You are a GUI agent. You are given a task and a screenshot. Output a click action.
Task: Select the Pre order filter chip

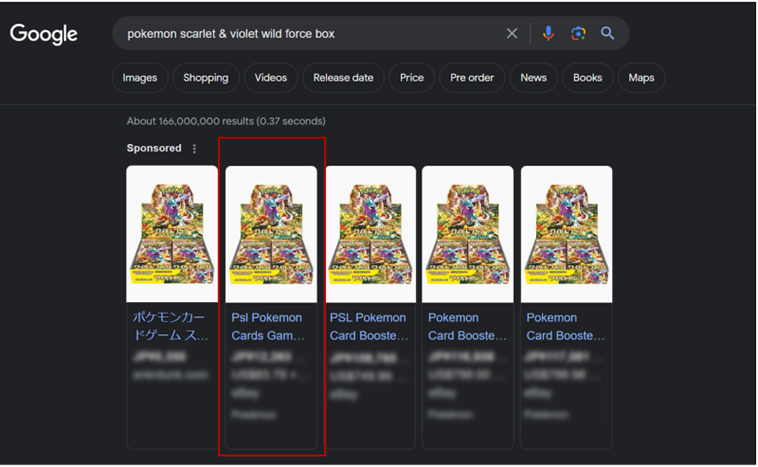(x=472, y=78)
